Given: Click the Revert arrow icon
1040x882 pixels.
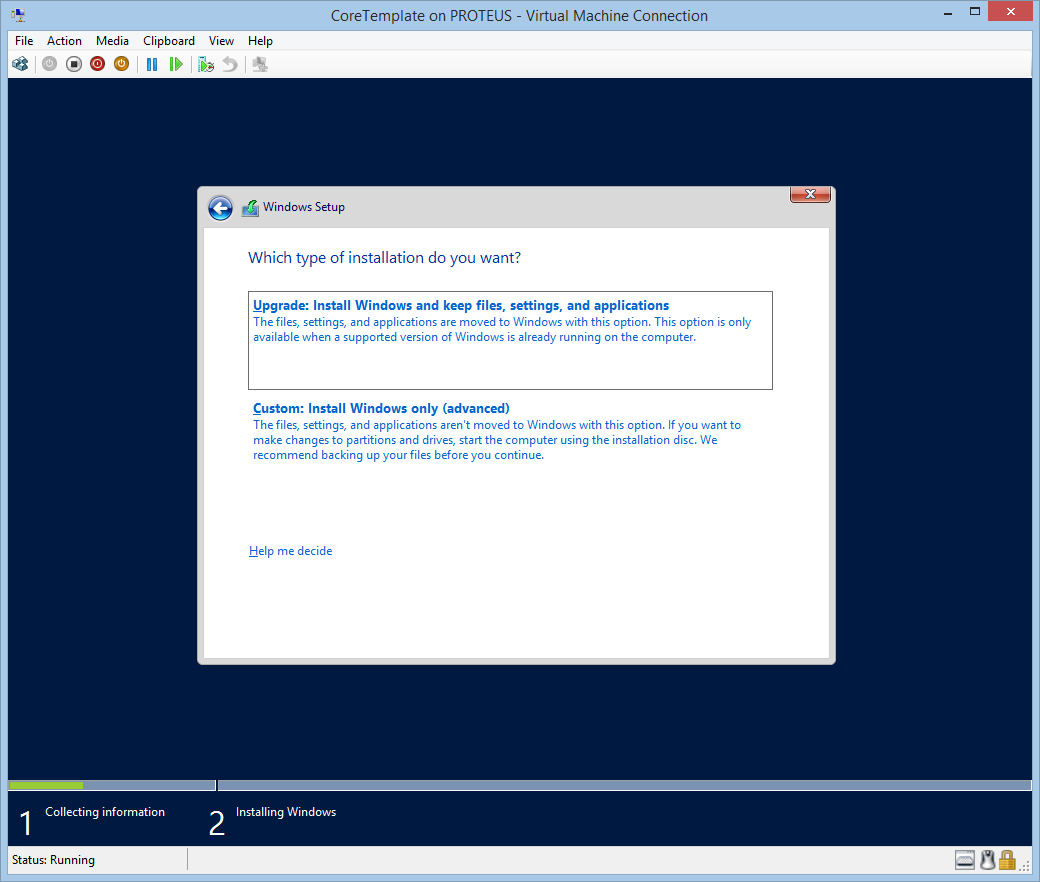Looking at the screenshot, I should 230,64.
